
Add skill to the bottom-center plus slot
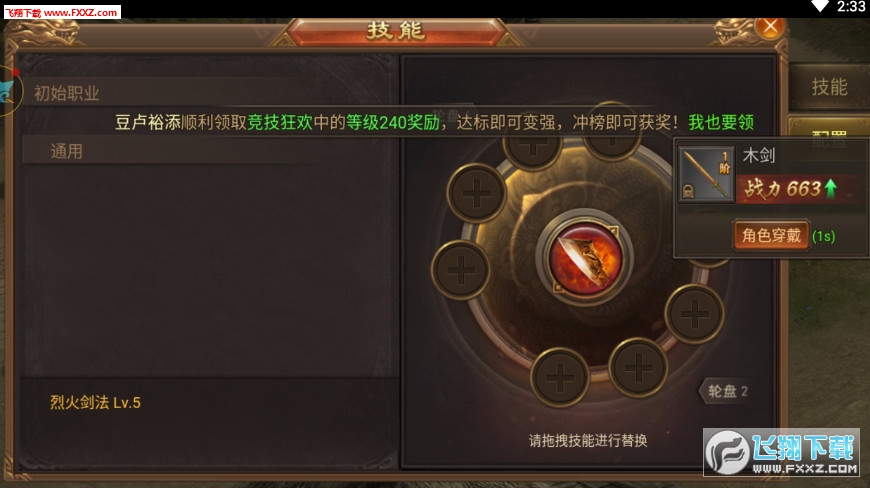pyautogui.click(x=559, y=377)
